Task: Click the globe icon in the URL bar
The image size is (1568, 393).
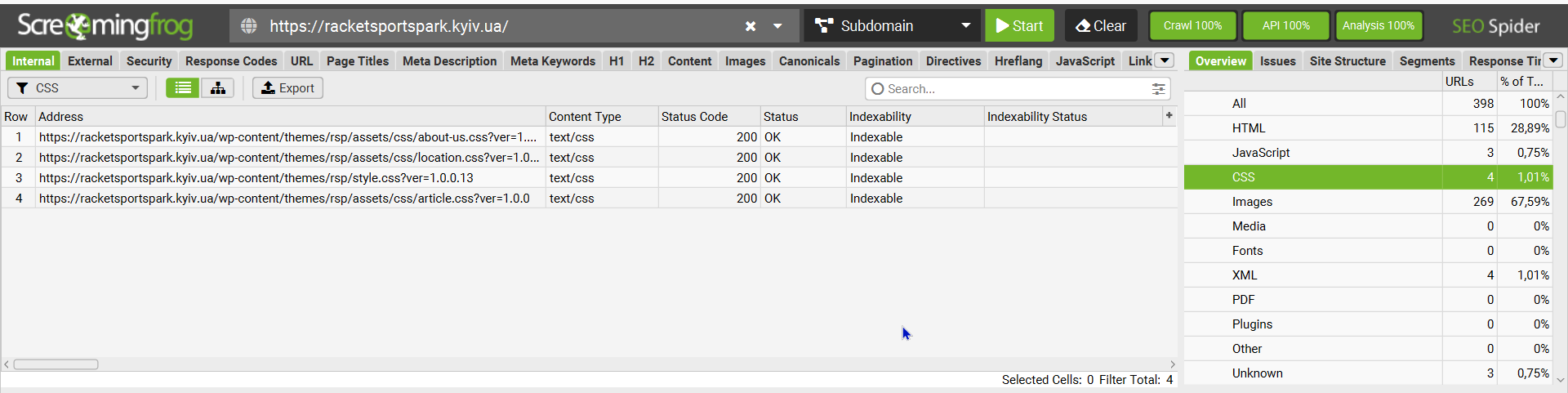Action: [249, 26]
